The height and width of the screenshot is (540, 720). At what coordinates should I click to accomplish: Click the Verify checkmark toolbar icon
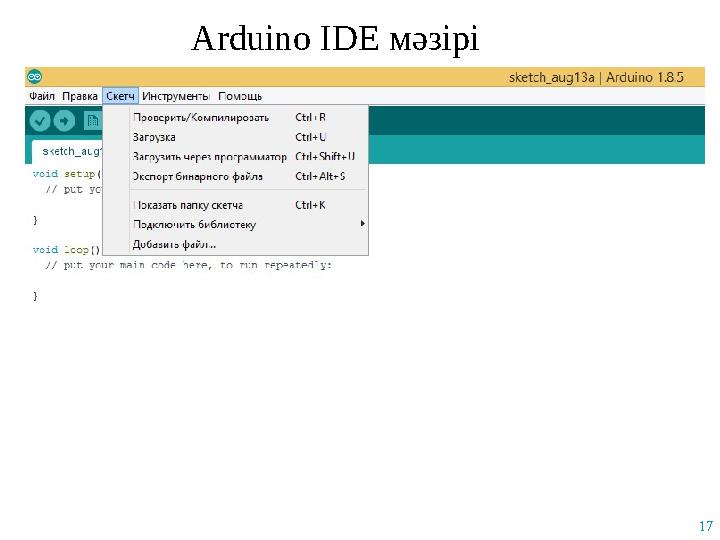pos(40,121)
